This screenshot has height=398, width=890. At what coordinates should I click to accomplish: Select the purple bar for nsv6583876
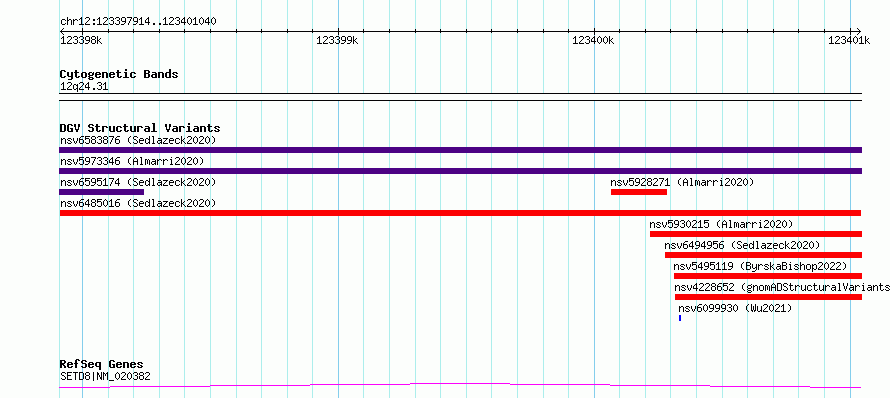[x=460, y=150]
